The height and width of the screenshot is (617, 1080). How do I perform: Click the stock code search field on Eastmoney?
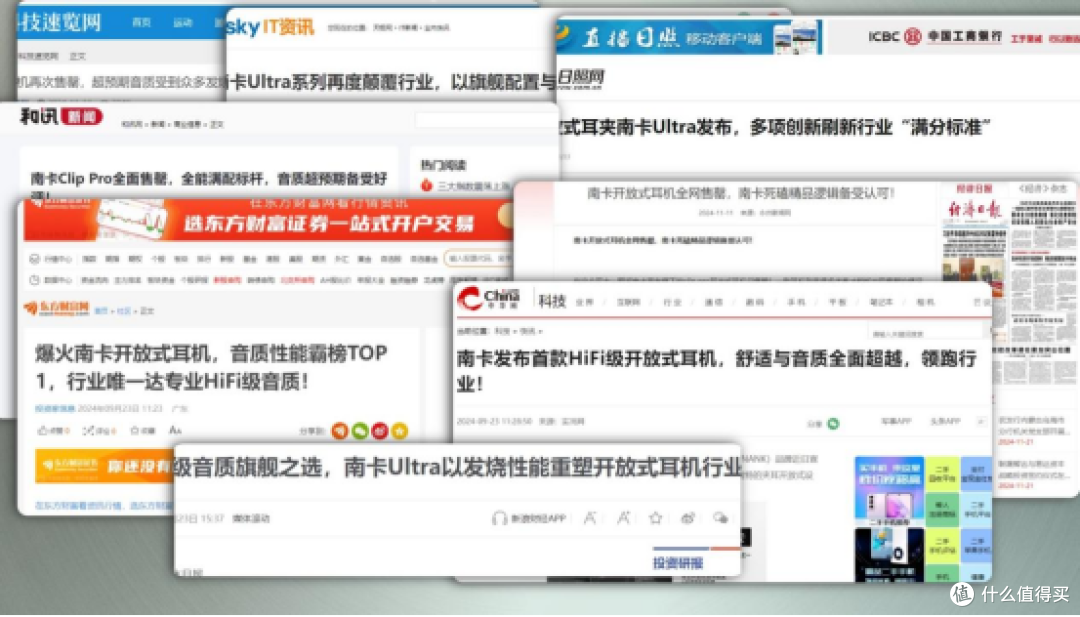click(478, 258)
